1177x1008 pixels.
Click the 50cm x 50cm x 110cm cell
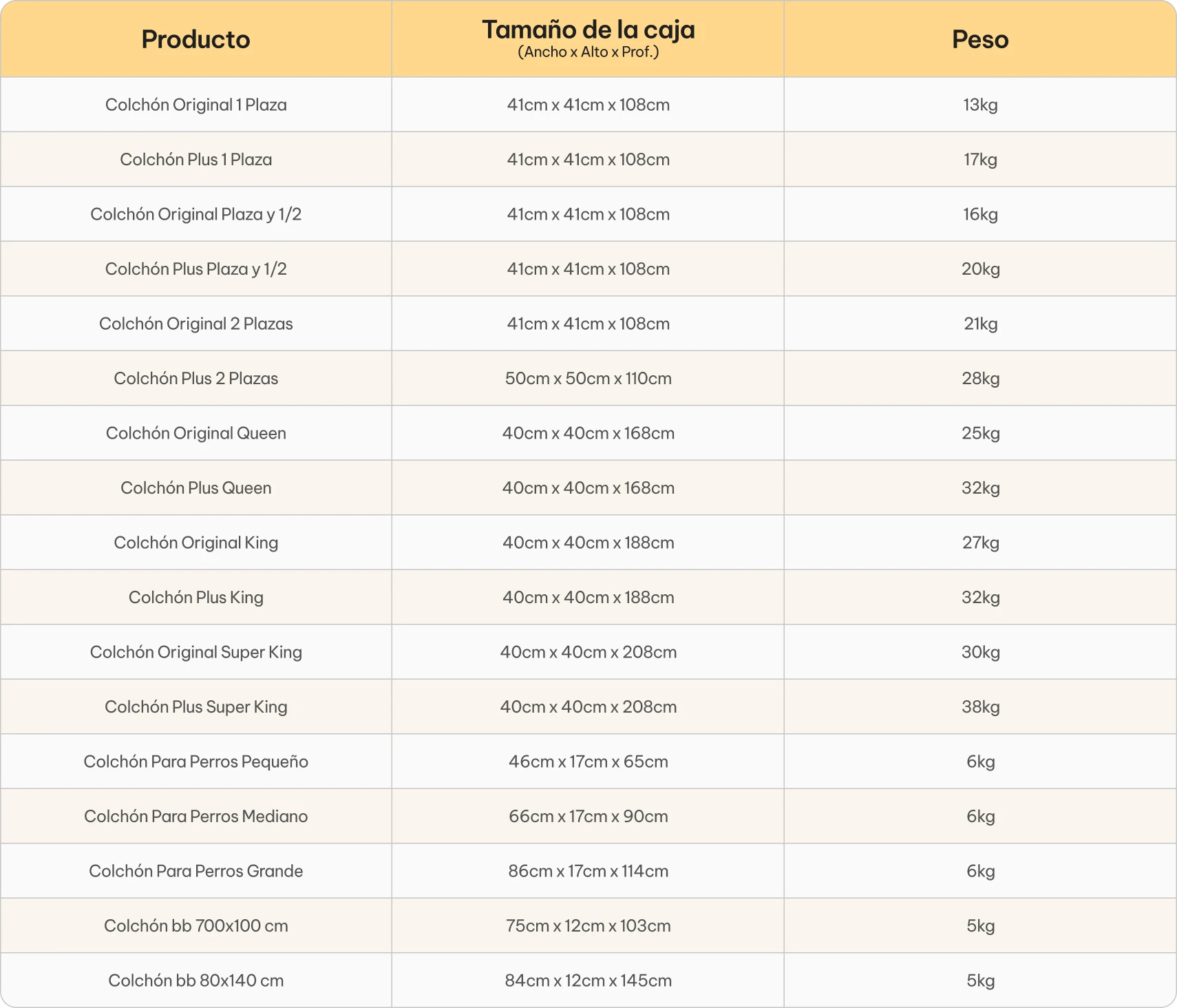tap(588, 379)
